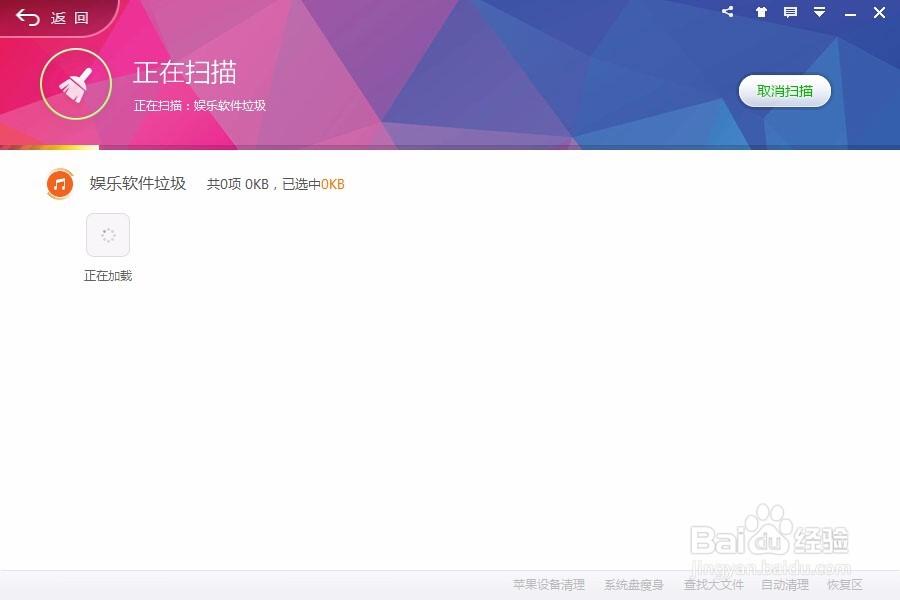
Task: Open 系统盘瘦身 link
Action: click(x=634, y=584)
